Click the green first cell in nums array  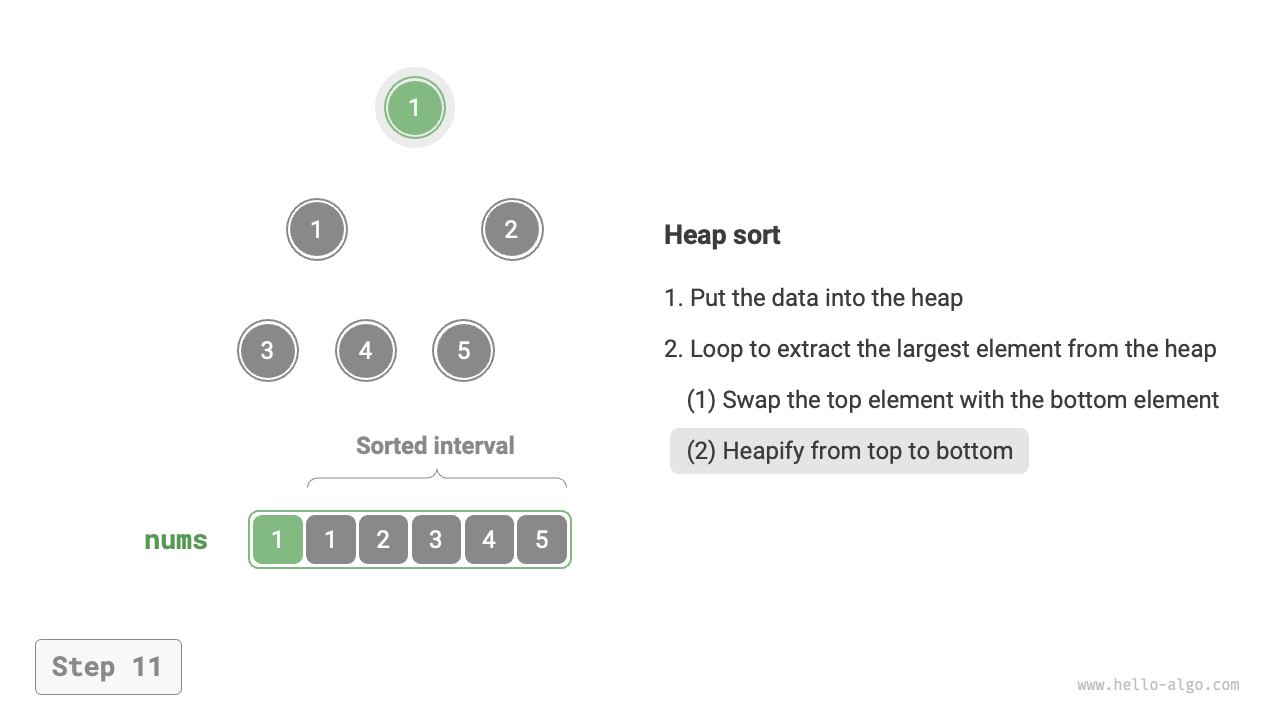[x=277, y=540]
